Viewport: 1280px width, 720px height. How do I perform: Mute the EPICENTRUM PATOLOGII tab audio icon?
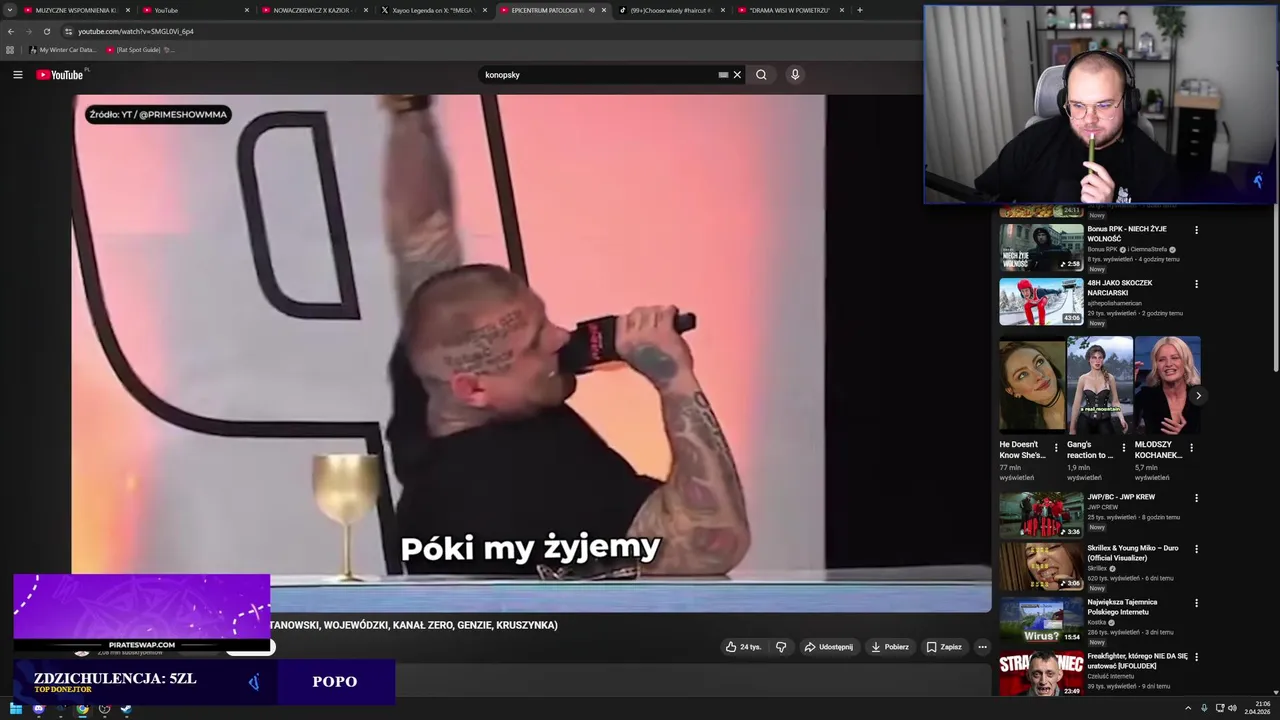pos(592,10)
